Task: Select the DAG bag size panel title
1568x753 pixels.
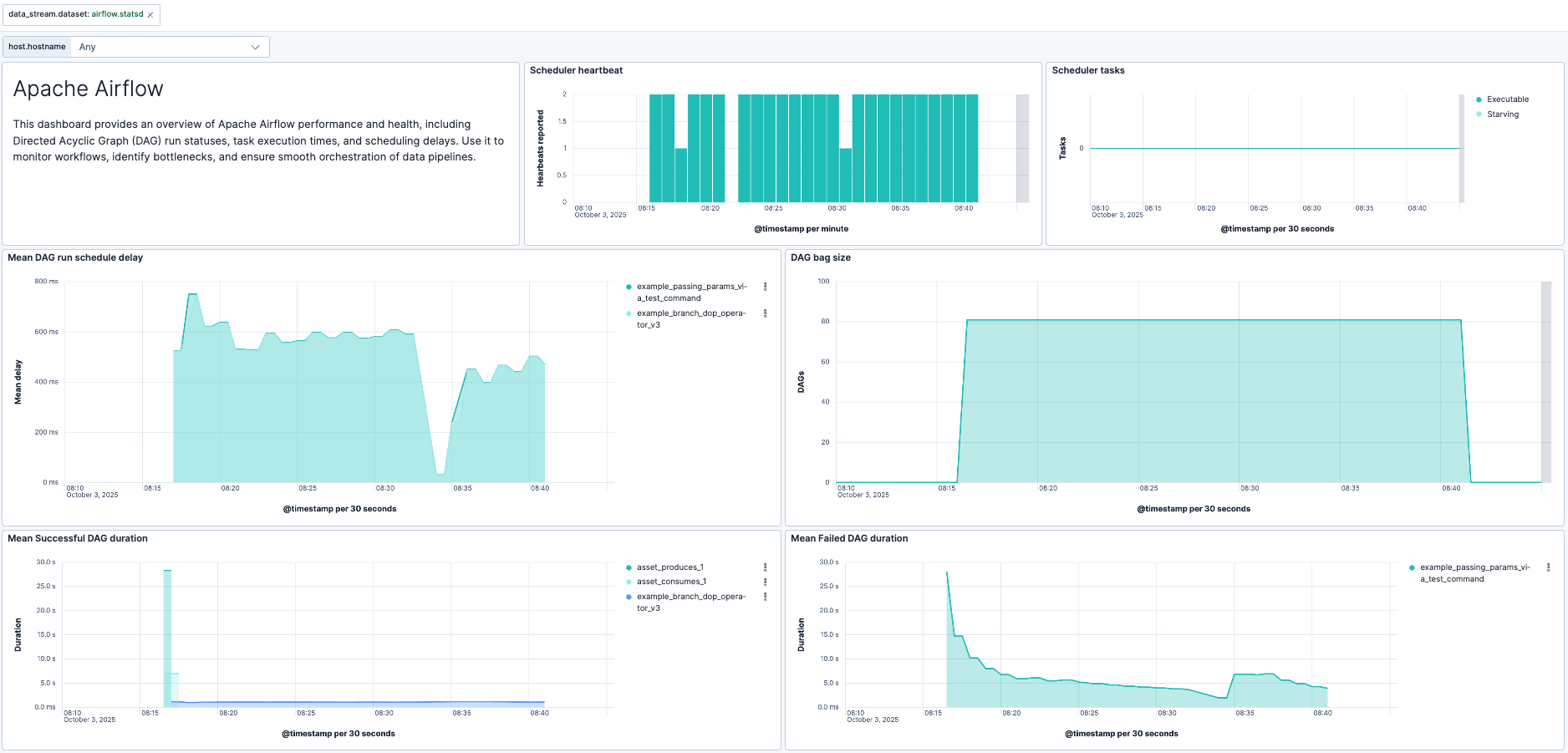Action: coord(820,257)
